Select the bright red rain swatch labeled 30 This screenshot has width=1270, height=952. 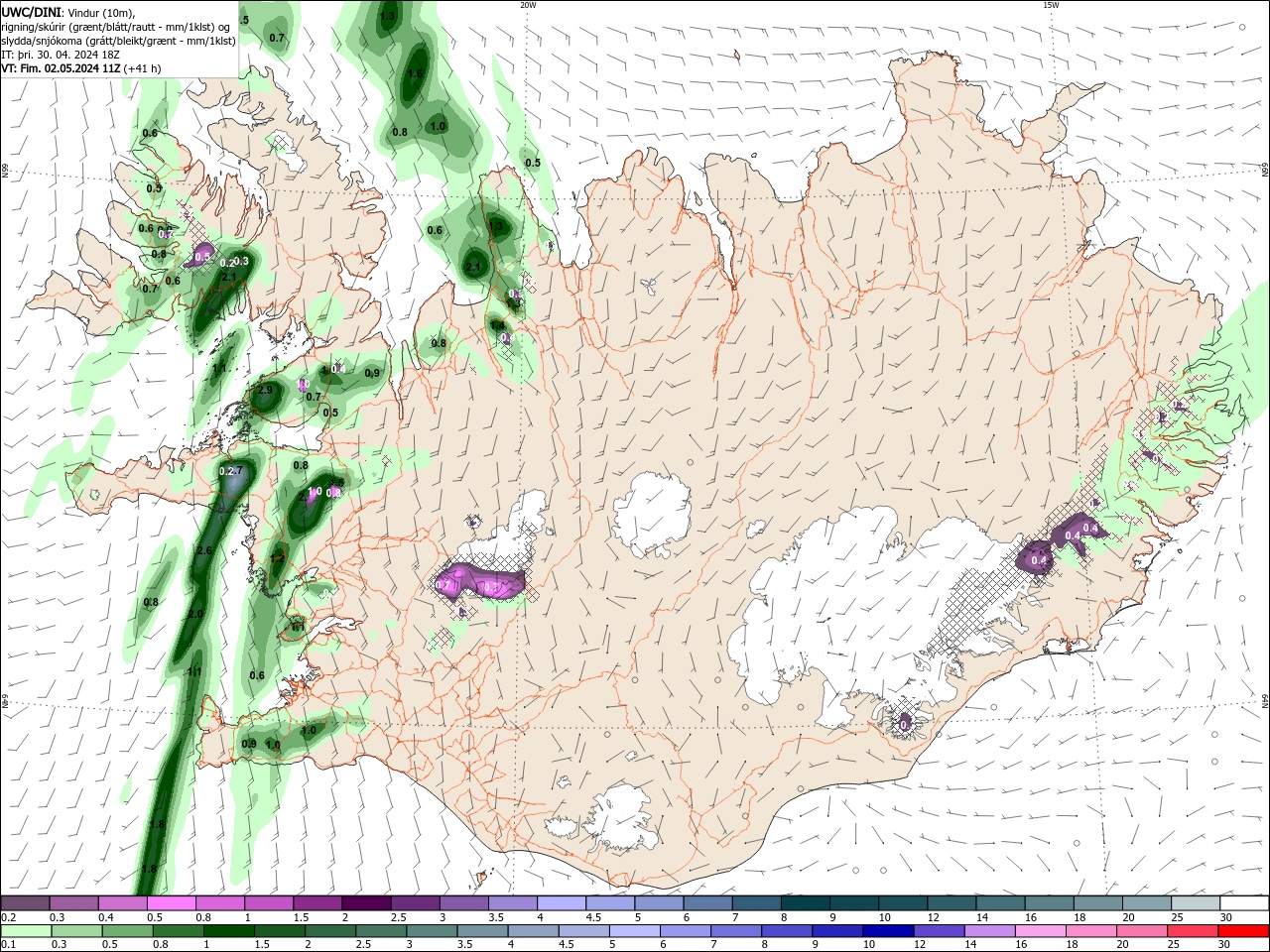point(1243,931)
